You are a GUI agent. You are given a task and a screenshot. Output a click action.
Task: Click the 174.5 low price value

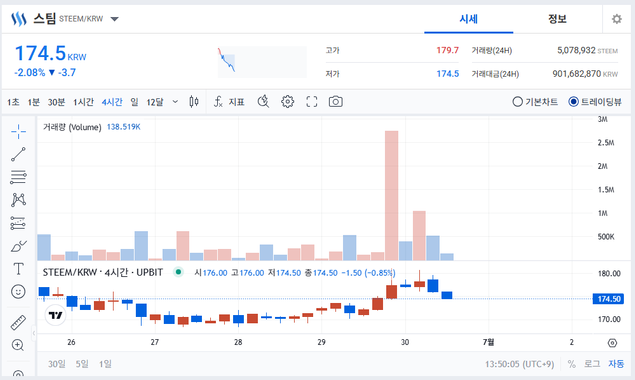pos(447,74)
